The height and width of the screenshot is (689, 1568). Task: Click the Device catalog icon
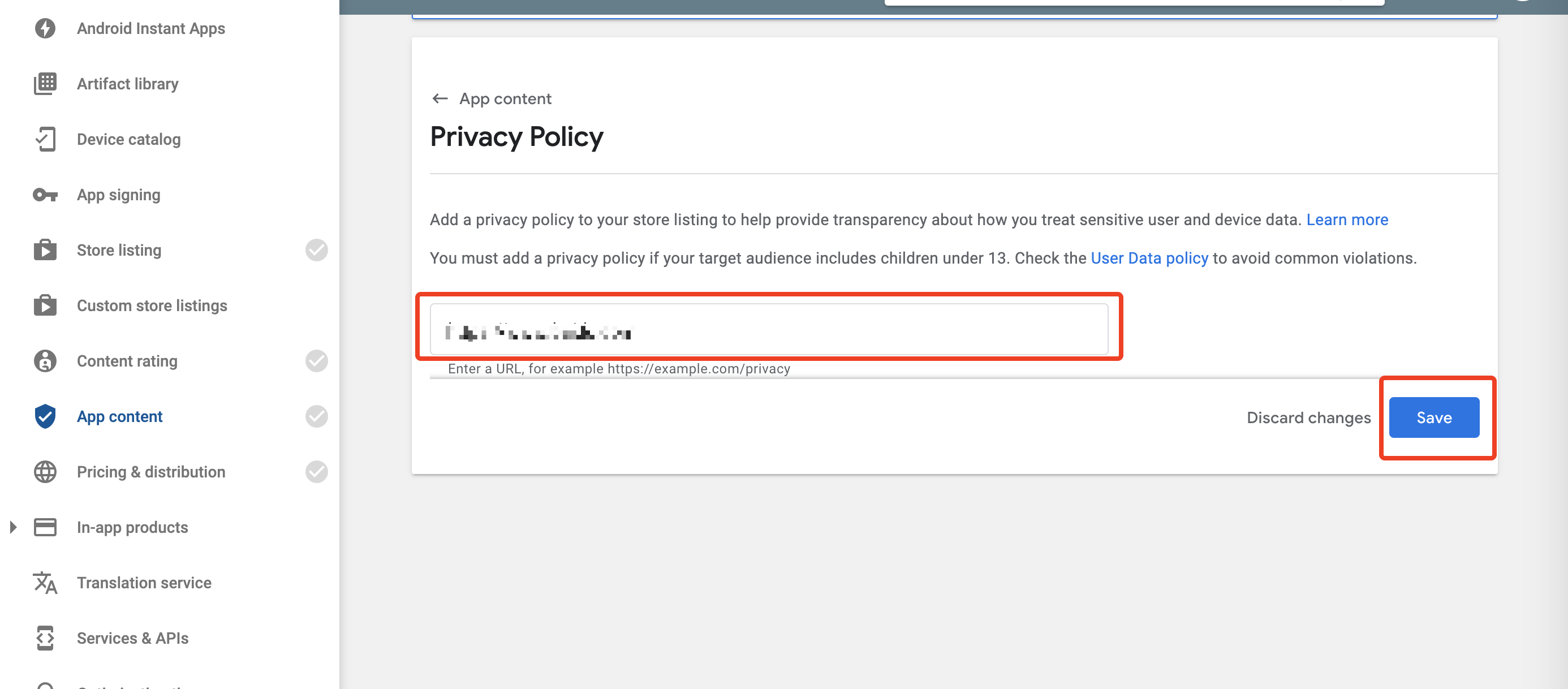(x=45, y=139)
